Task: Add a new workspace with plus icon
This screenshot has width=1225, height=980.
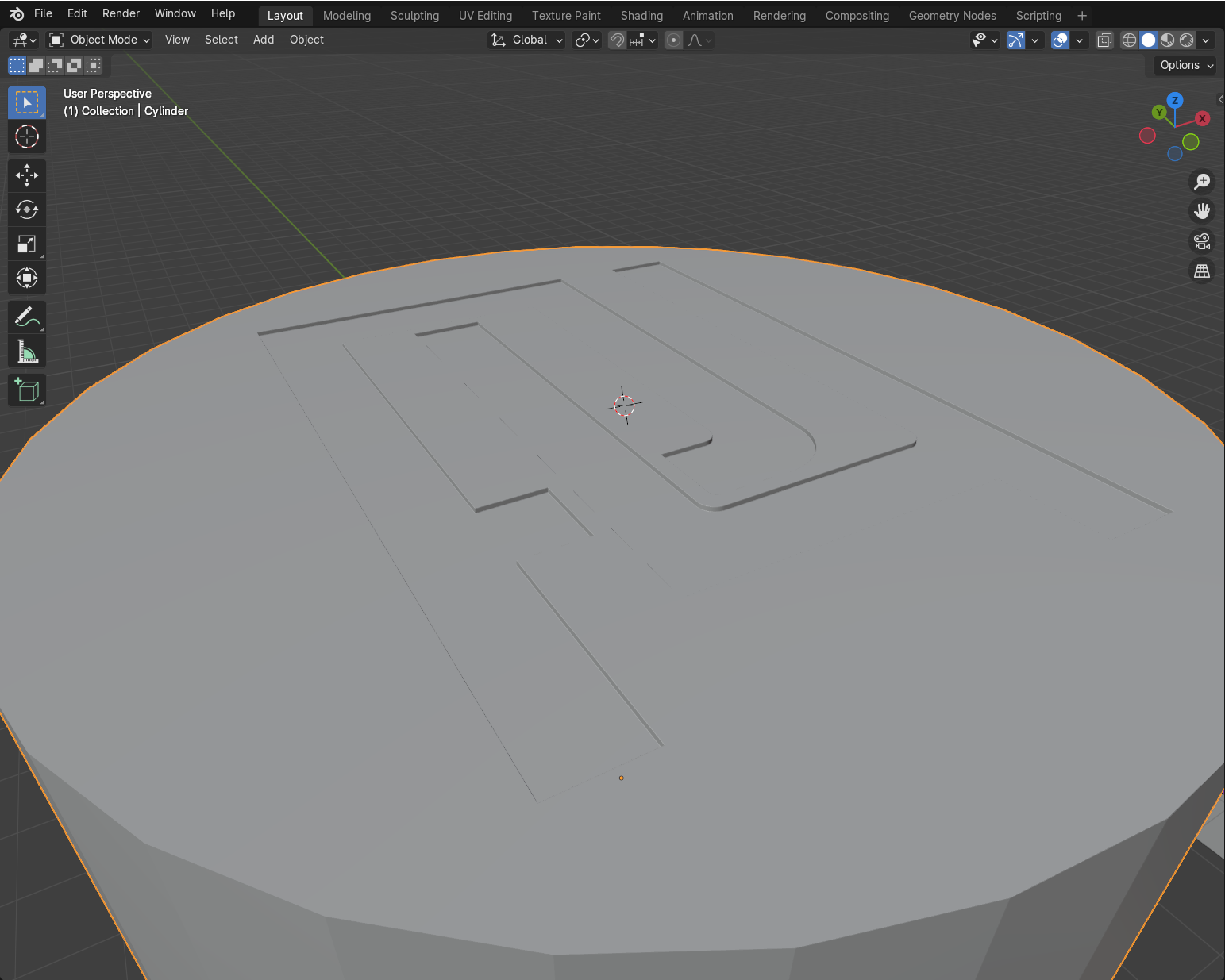Action: [x=1081, y=16]
